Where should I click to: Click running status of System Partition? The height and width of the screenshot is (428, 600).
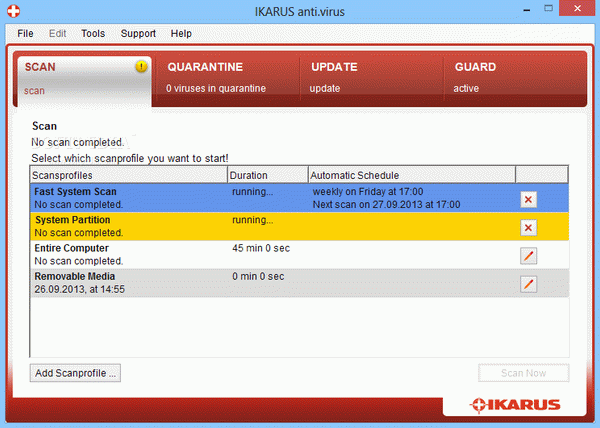253,220
